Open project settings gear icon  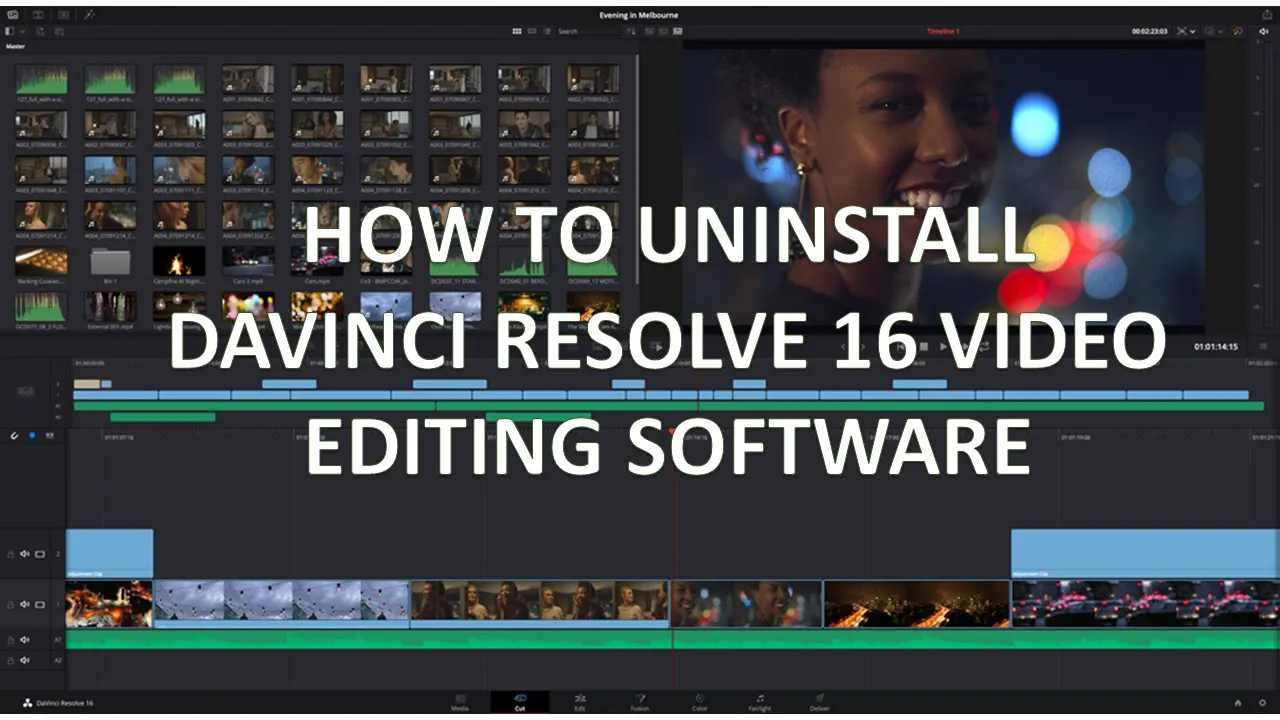(1262, 703)
